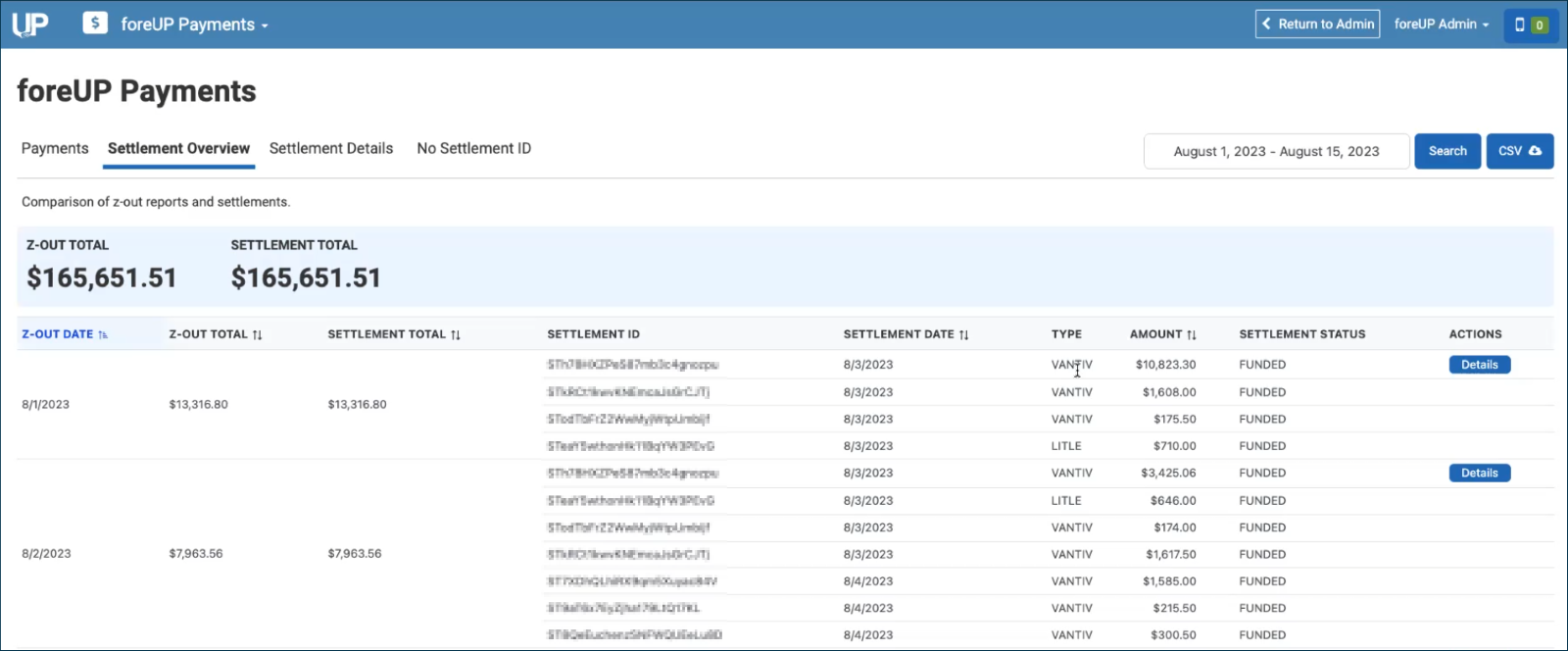Download the CSV export
1568x651 pixels.
(1520, 151)
